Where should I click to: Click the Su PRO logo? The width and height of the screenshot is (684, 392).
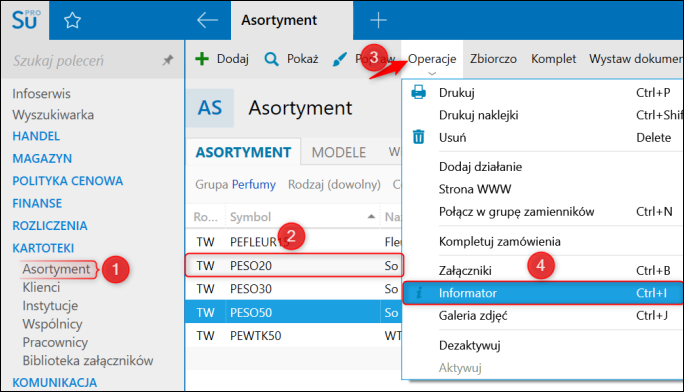(25, 20)
